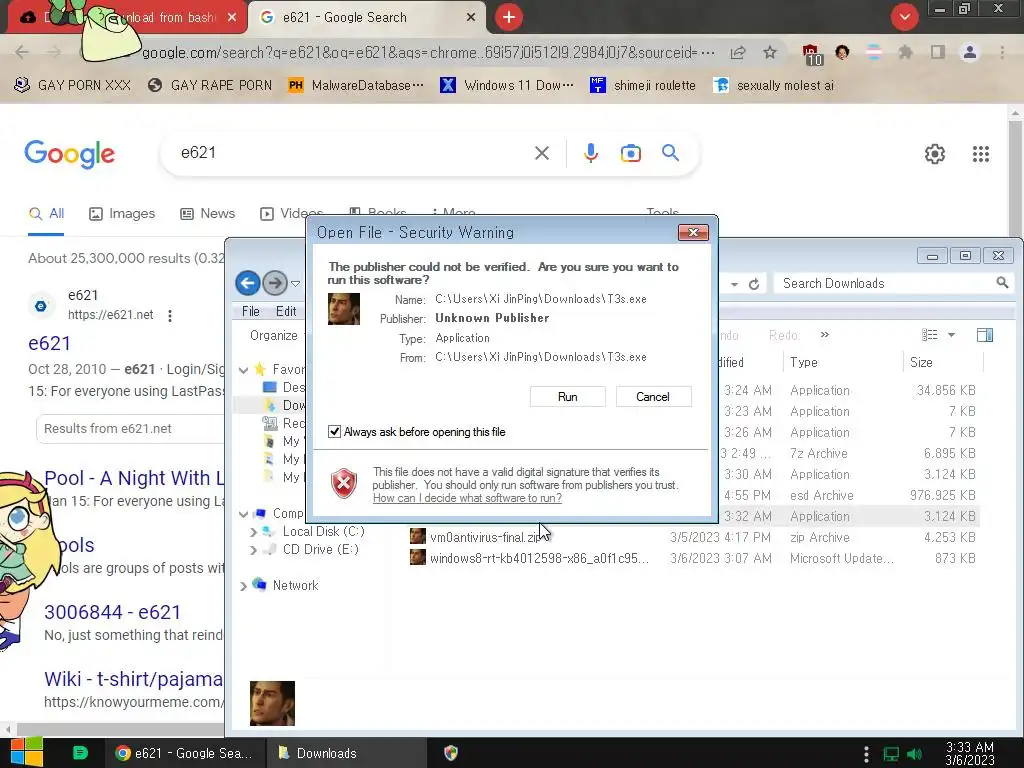The height and width of the screenshot is (768, 1024).
Task: Open the Explorer Edit menu
Action: (286, 311)
